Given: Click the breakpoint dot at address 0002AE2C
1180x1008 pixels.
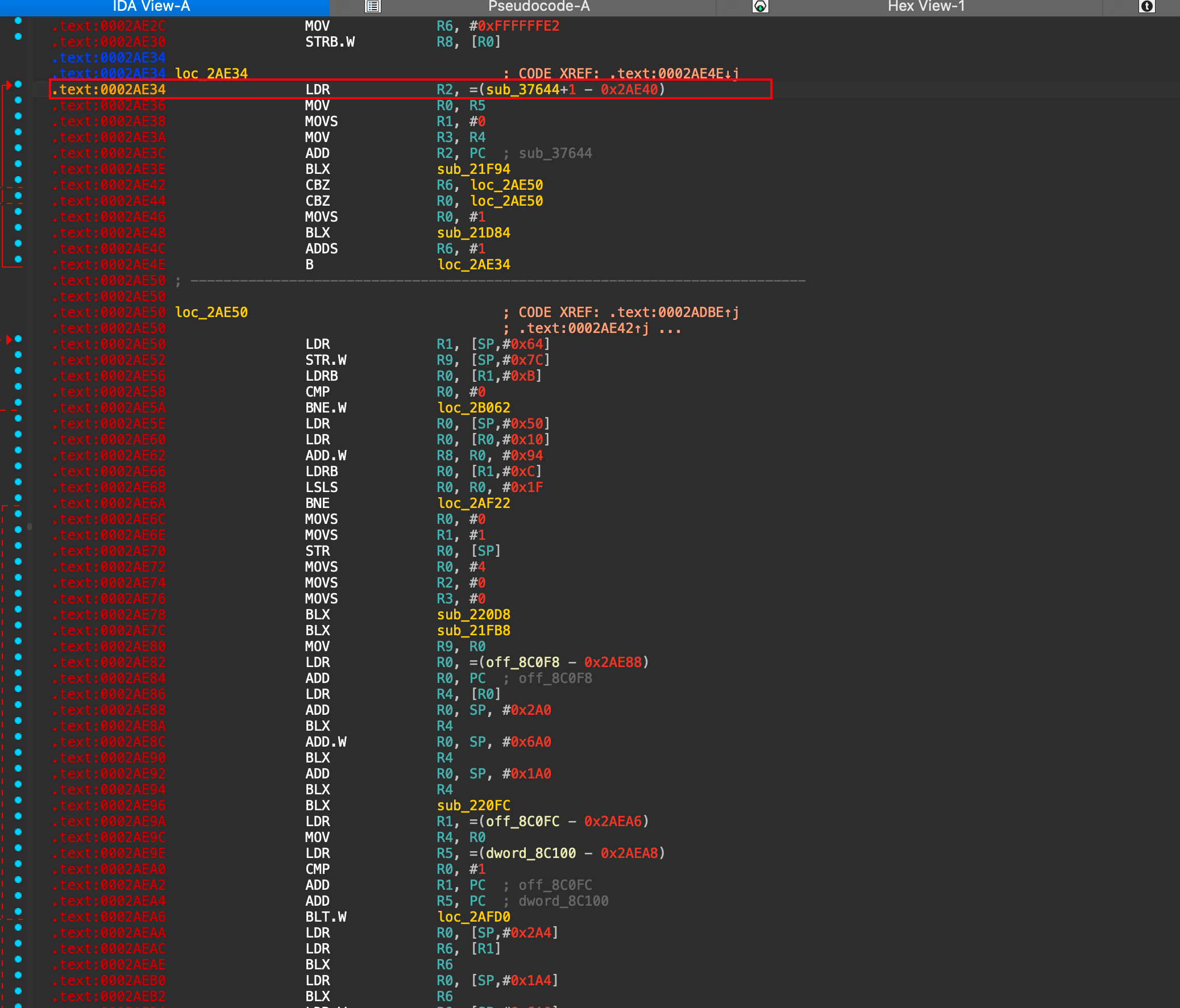Looking at the screenshot, I should [18, 20].
